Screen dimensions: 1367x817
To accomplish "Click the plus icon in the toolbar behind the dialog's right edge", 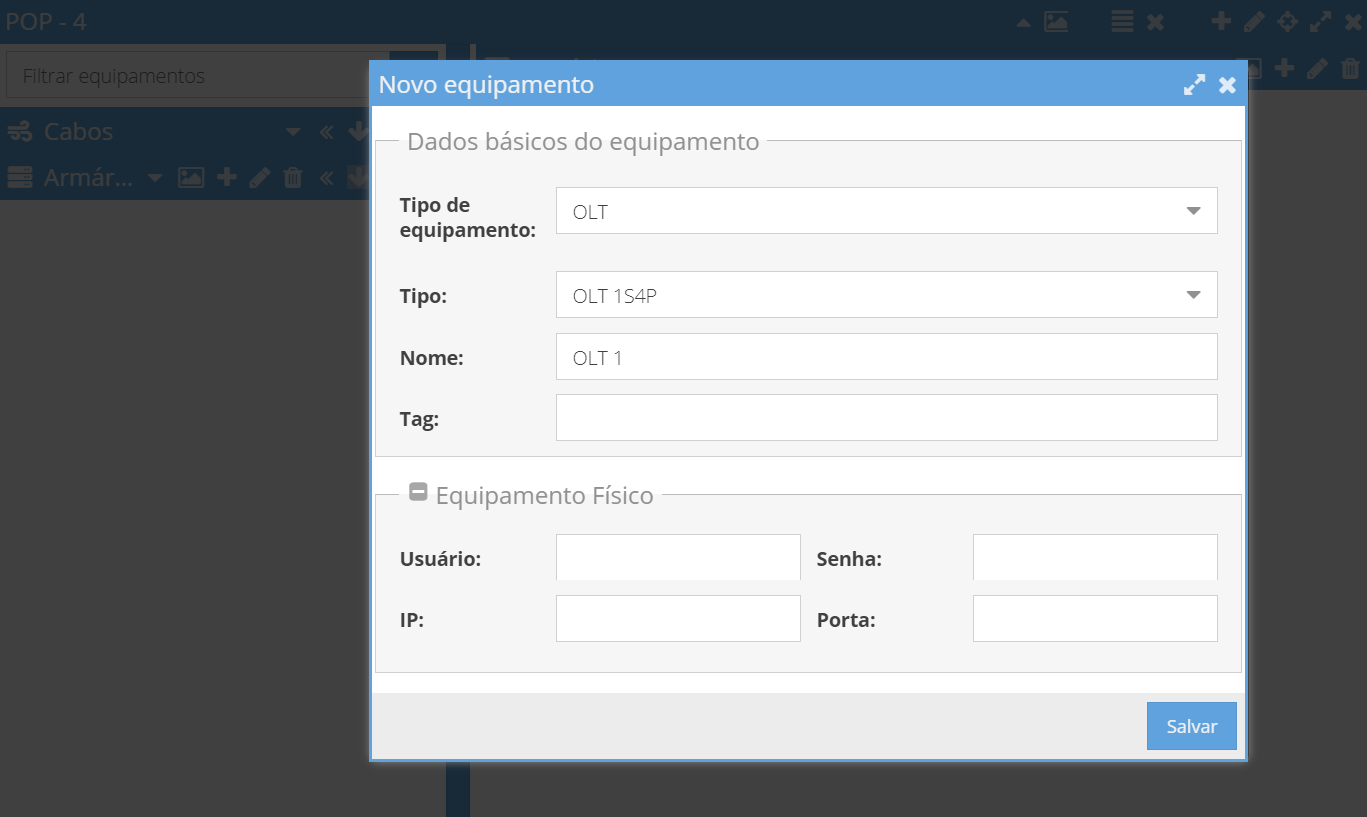I will click(1285, 68).
